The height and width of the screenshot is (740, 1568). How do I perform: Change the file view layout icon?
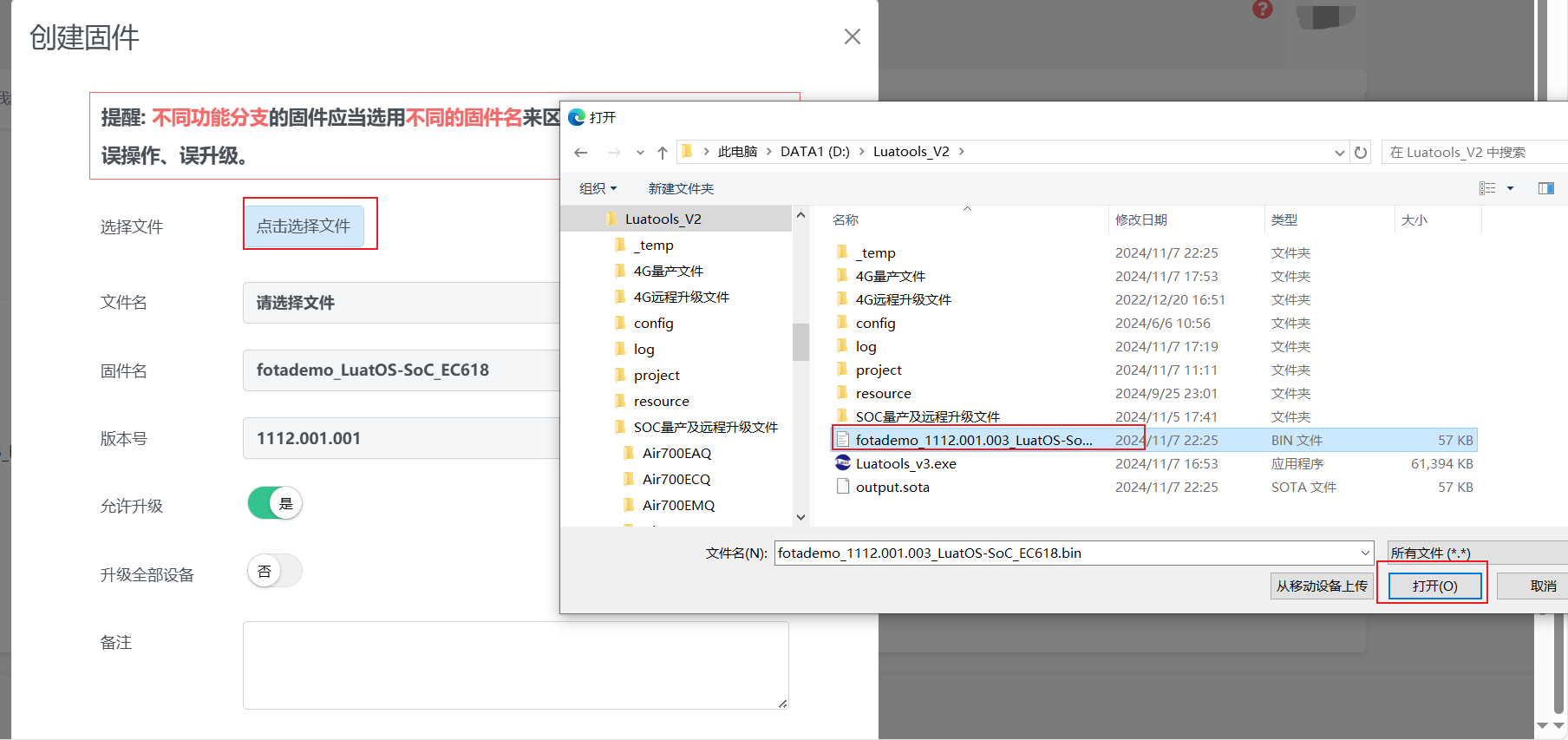pos(1487,188)
